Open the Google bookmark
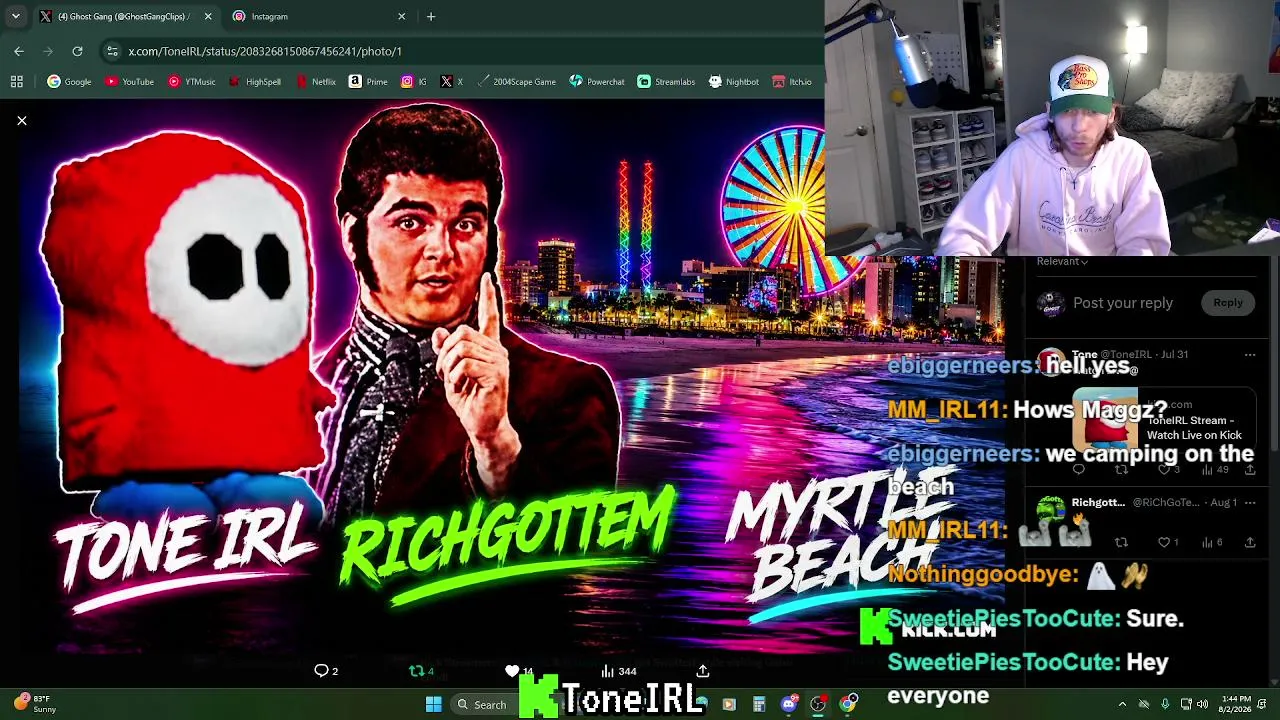This screenshot has height=720, width=1280. tap(69, 82)
